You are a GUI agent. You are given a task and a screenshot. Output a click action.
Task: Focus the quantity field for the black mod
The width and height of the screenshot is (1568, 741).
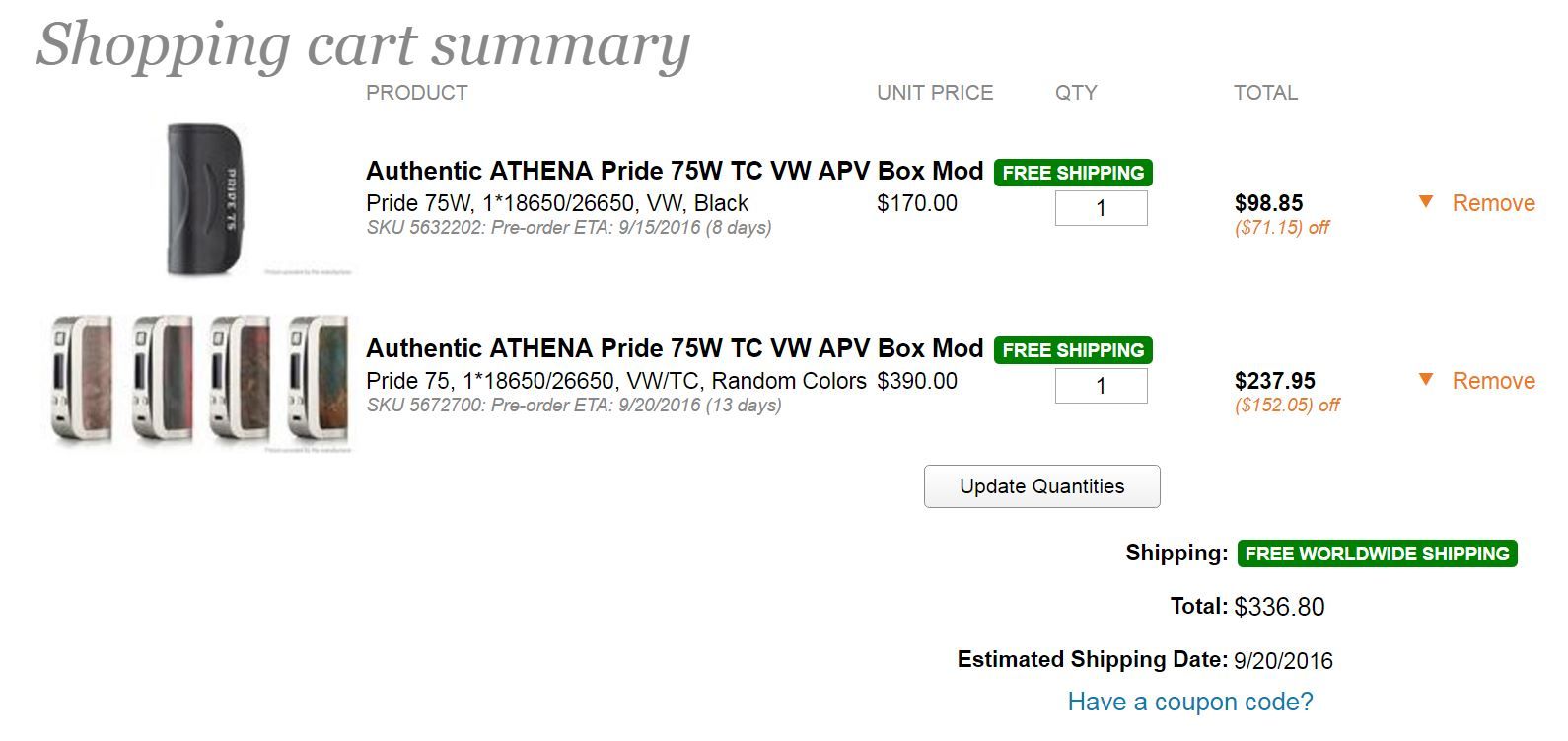coord(1101,208)
